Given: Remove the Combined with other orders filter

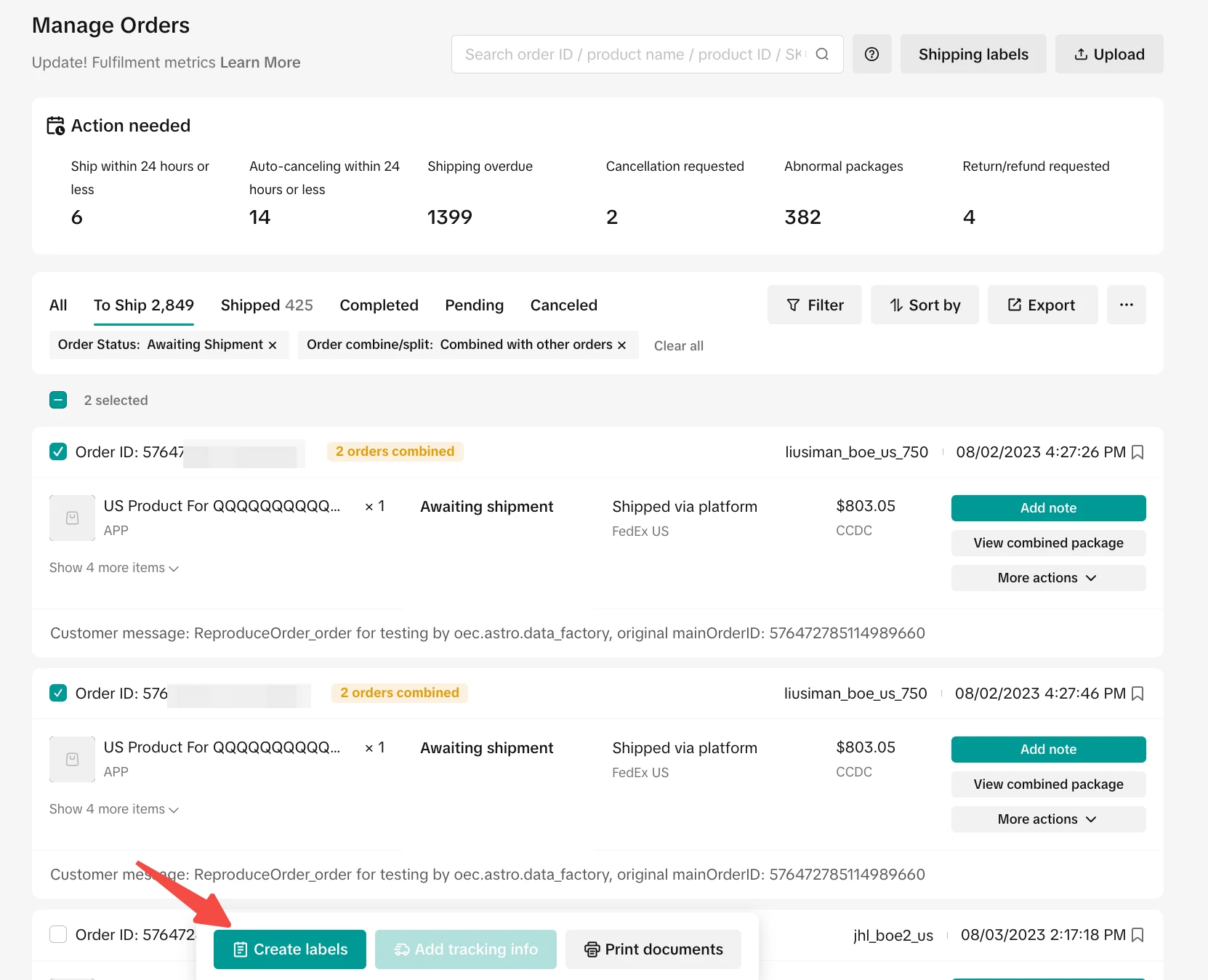Looking at the screenshot, I should (x=621, y=345).
